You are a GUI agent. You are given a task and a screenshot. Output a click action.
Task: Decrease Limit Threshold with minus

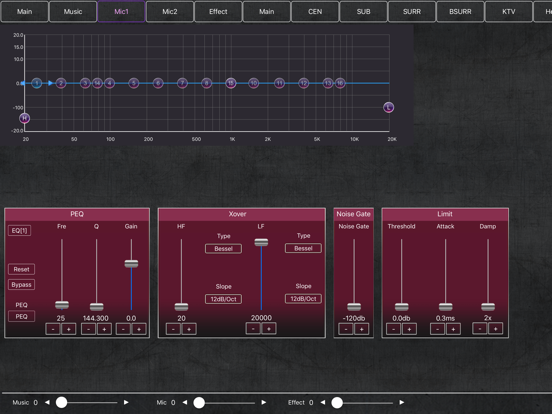pyautogui.click(x=393, y=329)
